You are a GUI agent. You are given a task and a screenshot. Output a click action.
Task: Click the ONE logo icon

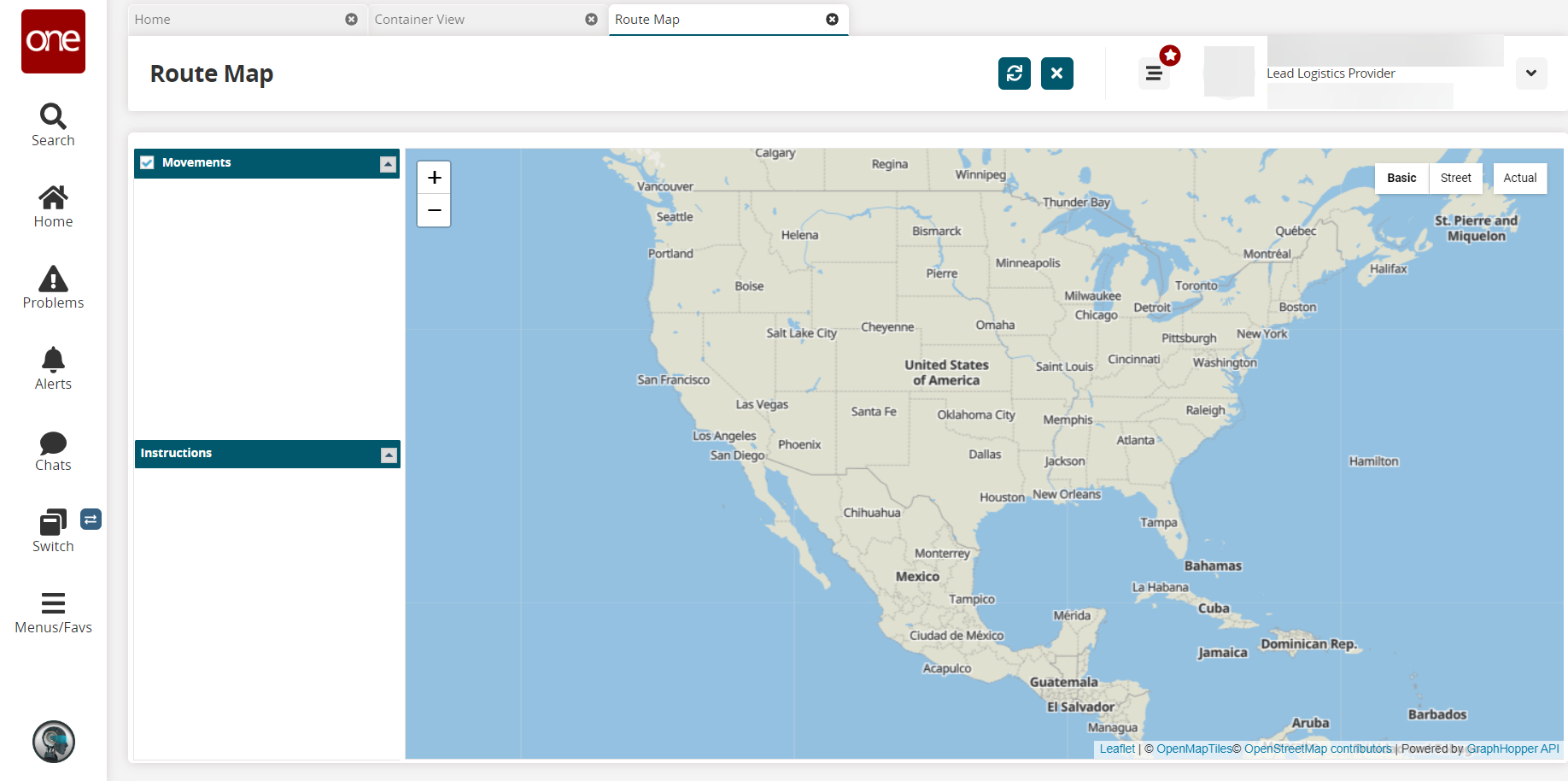53,41
